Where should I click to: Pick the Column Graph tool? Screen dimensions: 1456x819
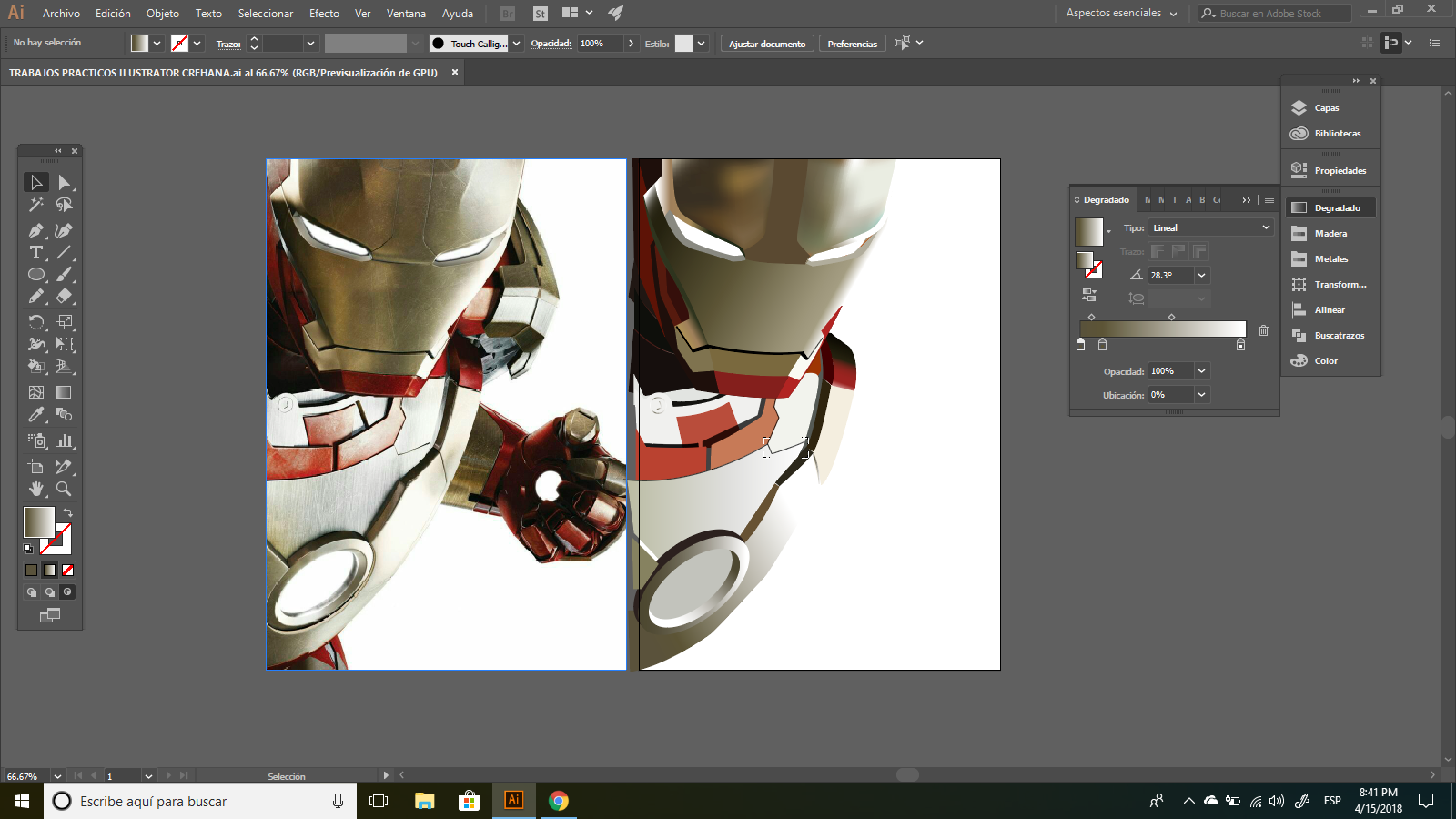64,440
